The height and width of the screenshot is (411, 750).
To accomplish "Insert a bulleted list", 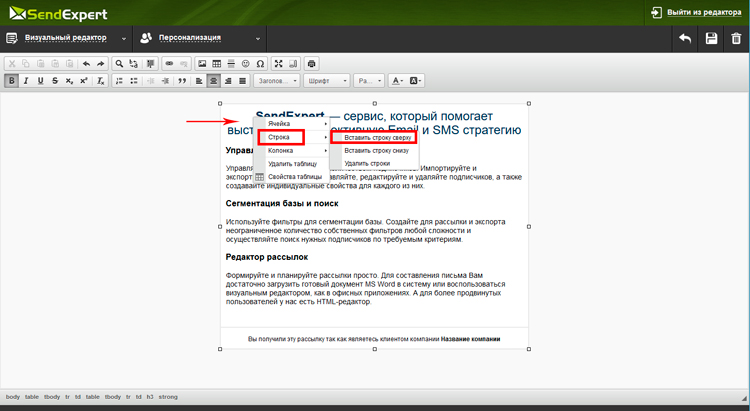I will [x=134, y=81].
